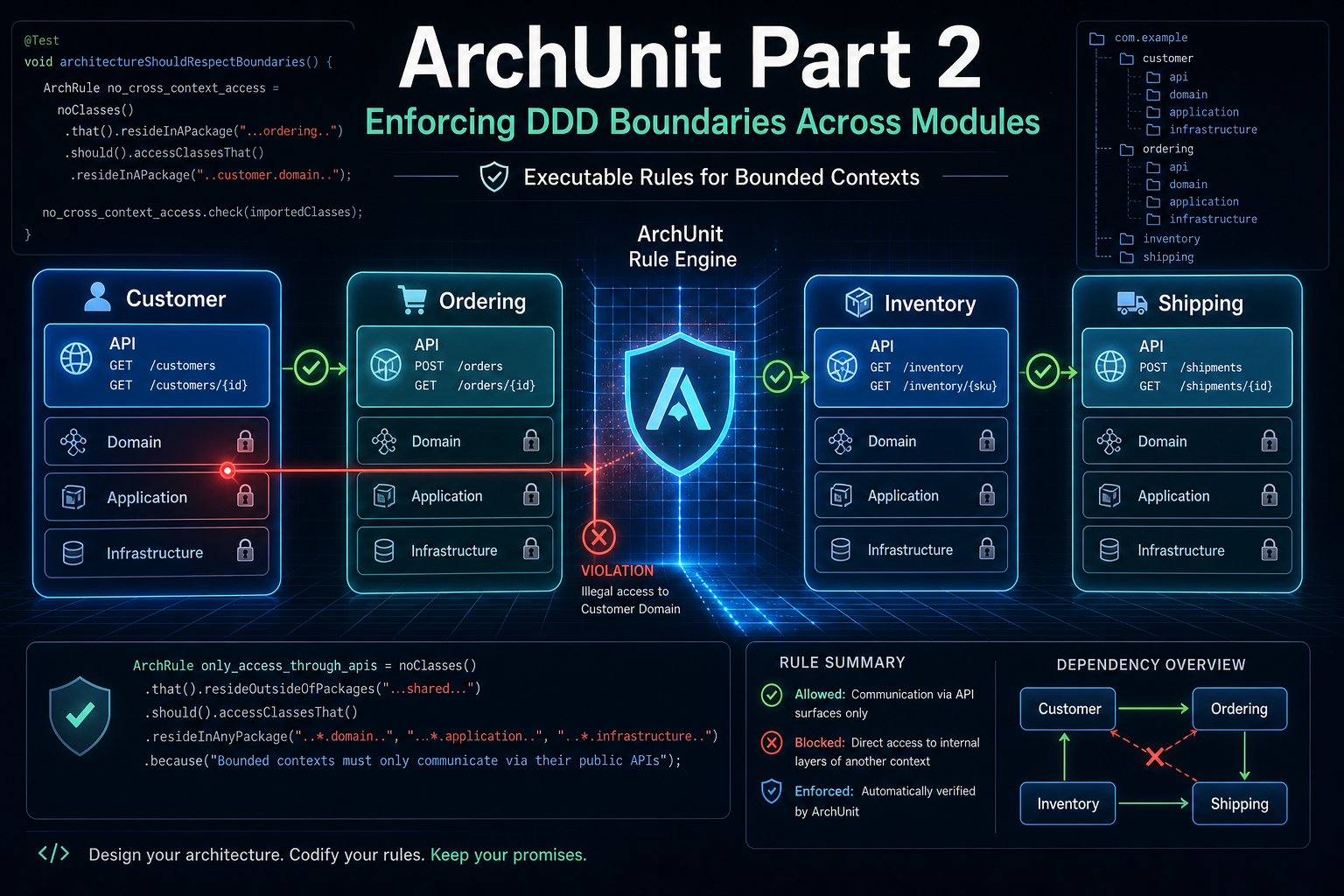Click the shield icon beside Executable Rules

tap(494, 177)
